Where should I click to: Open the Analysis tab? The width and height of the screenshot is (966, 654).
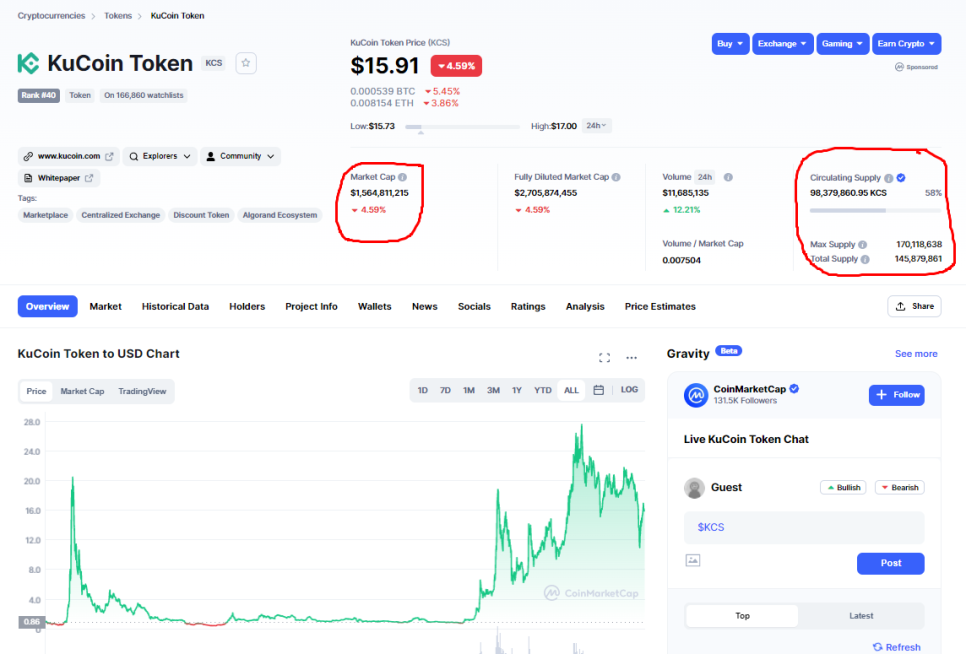585,307
